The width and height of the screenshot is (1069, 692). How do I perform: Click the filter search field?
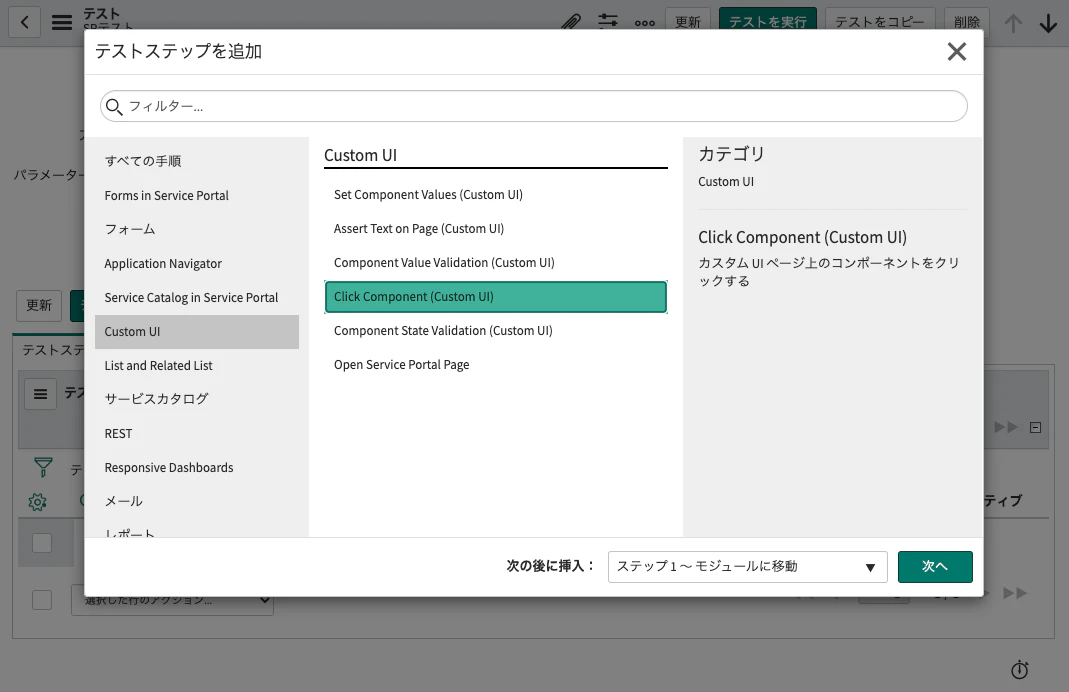pos(533,106)
